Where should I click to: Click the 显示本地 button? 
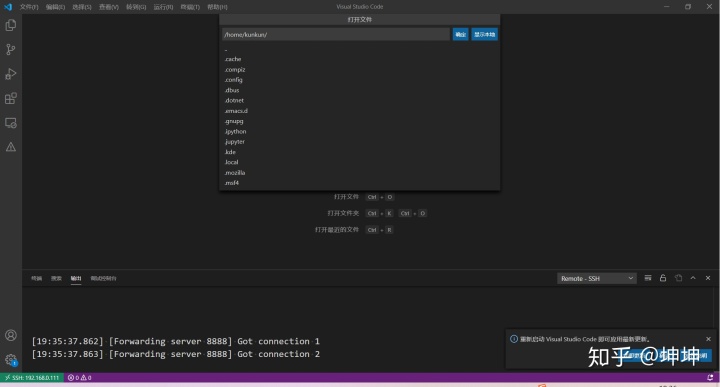[484, 34]
